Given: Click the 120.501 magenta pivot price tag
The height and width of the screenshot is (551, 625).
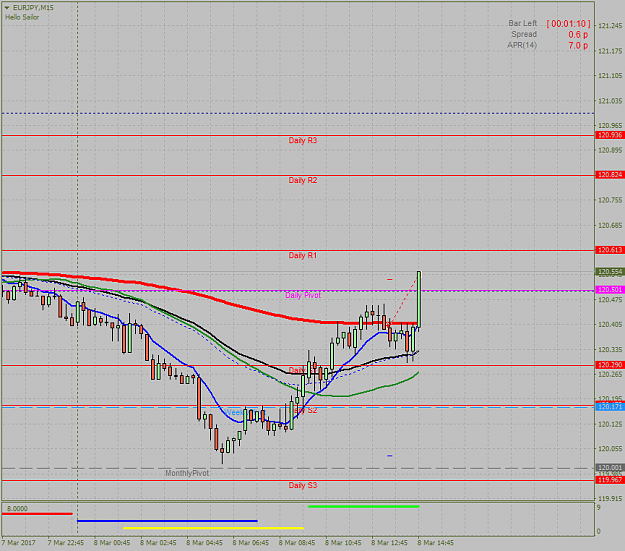Looking at the screenshot, I should (610, 290).
